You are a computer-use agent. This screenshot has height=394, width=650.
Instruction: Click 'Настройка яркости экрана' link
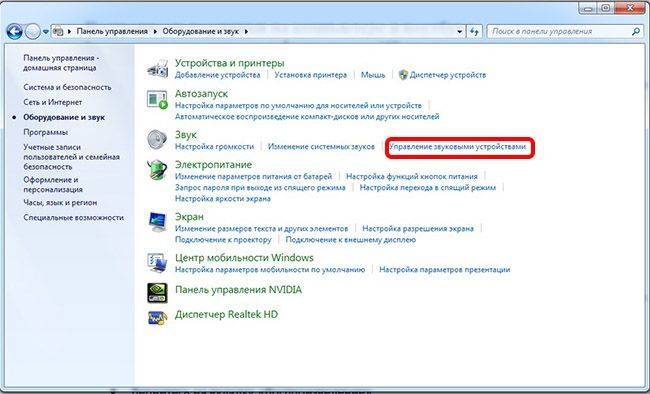[223, 199]
